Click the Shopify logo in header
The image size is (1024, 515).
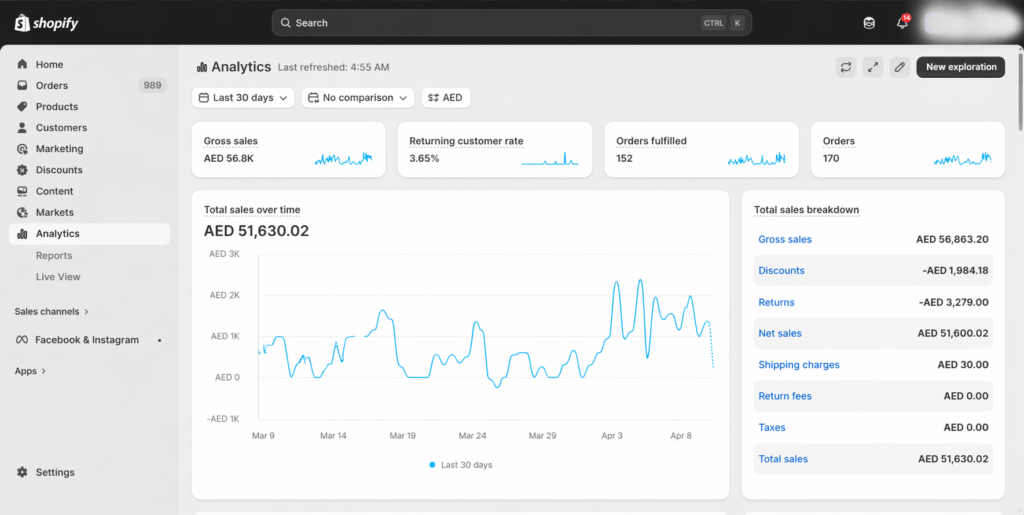(46, 22)
